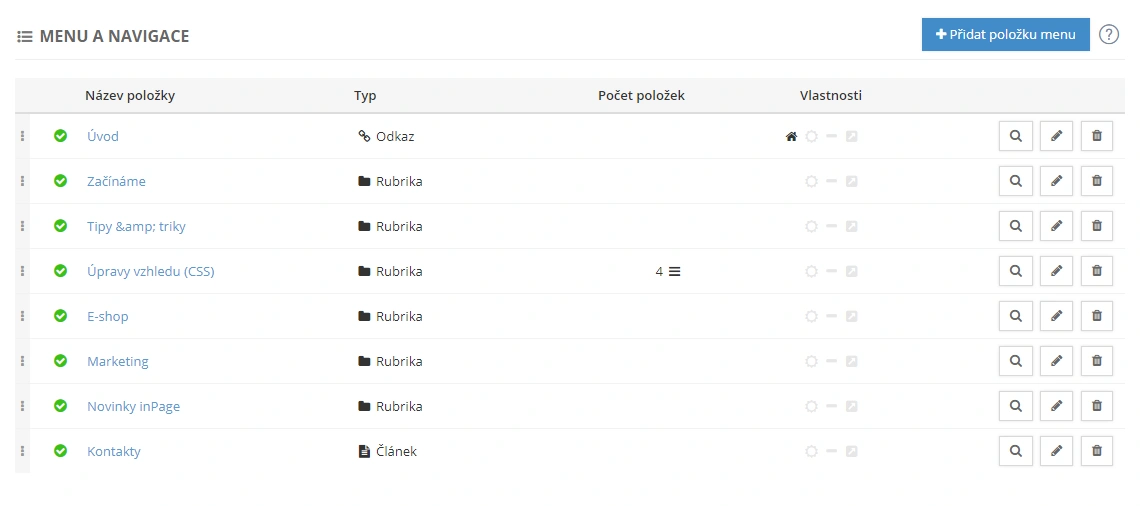1140x506 pixels.
Task: Open the Tipy & triky item link
Action: point(136,226)
